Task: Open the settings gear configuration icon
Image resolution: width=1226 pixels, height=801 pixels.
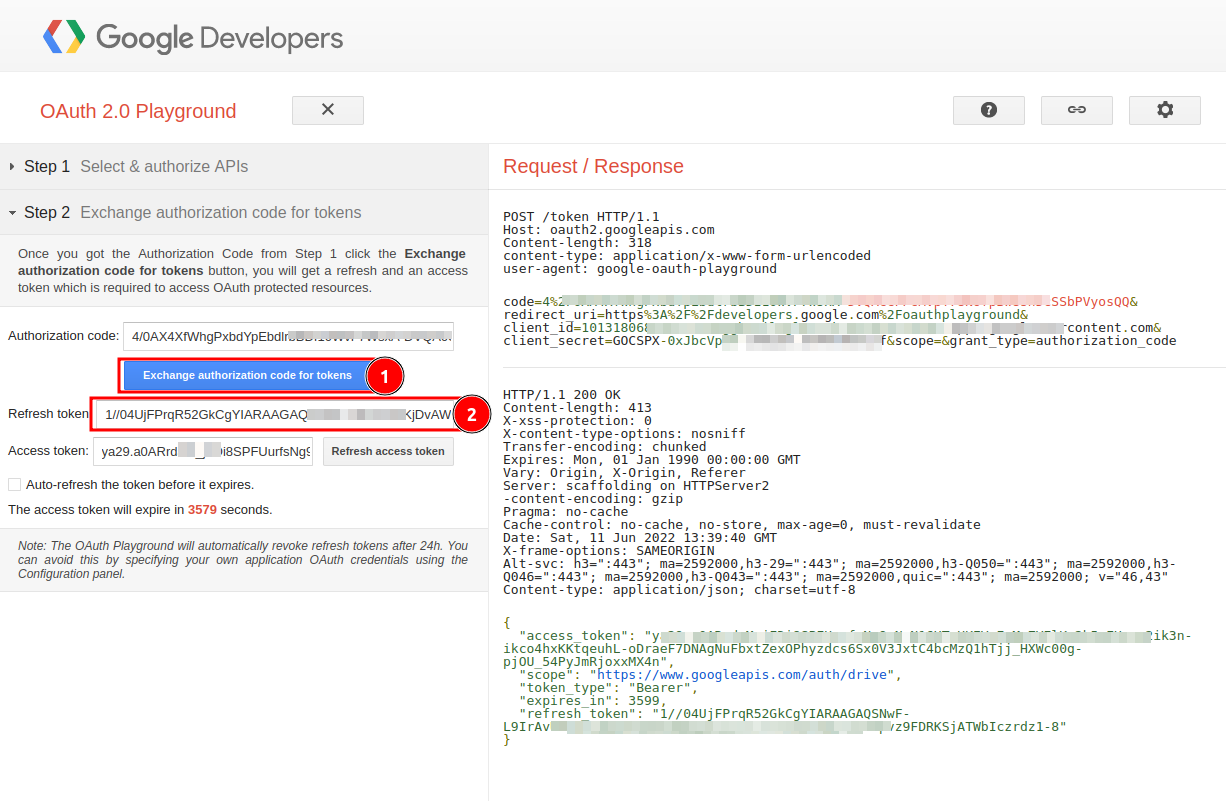Action: [x=1165, y=110]
